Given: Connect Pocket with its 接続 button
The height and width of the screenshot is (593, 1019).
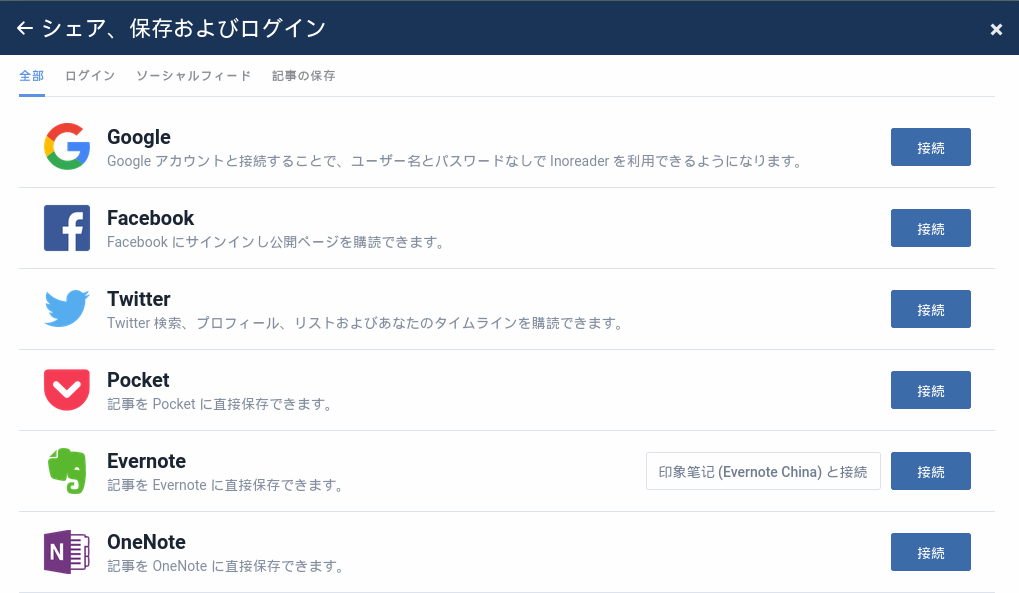Looking at the screenshot, I should click(931, 390).
